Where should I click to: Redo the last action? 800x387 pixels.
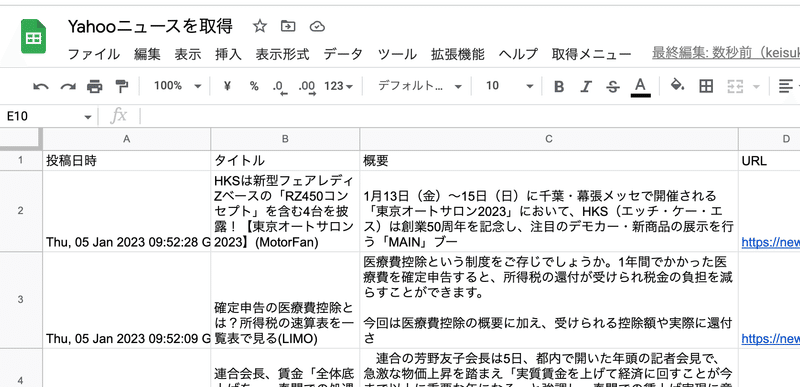68,87
